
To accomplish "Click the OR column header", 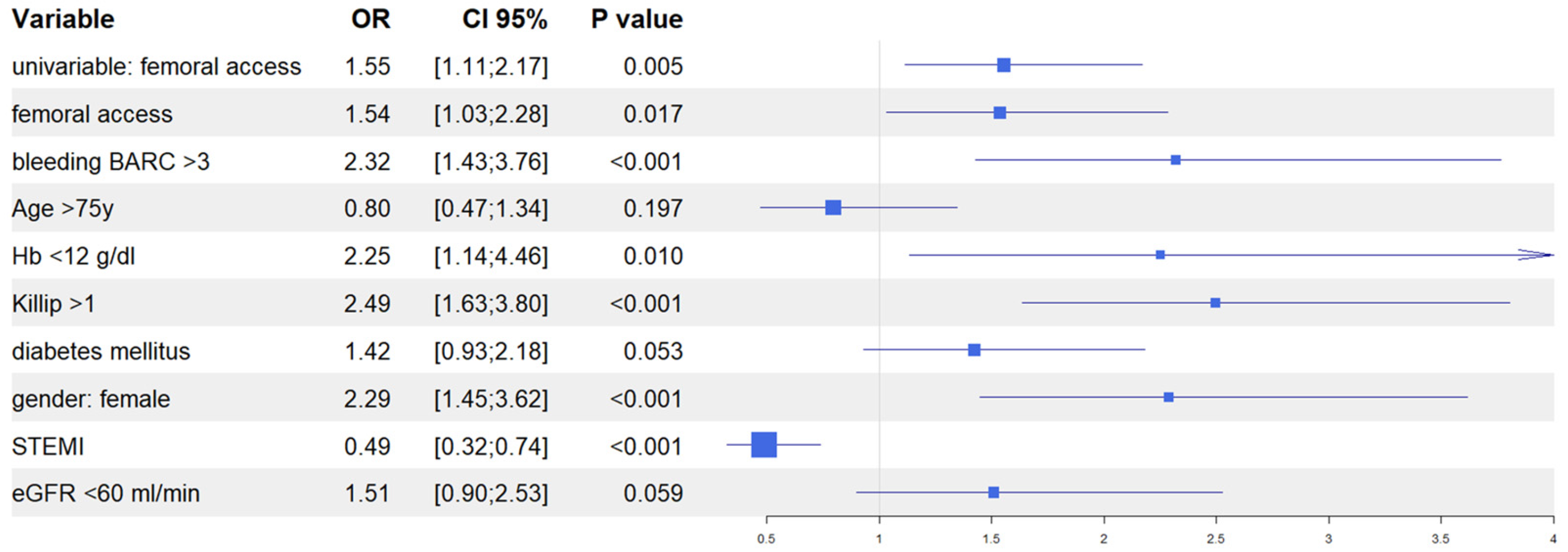I will coord(370,20).
